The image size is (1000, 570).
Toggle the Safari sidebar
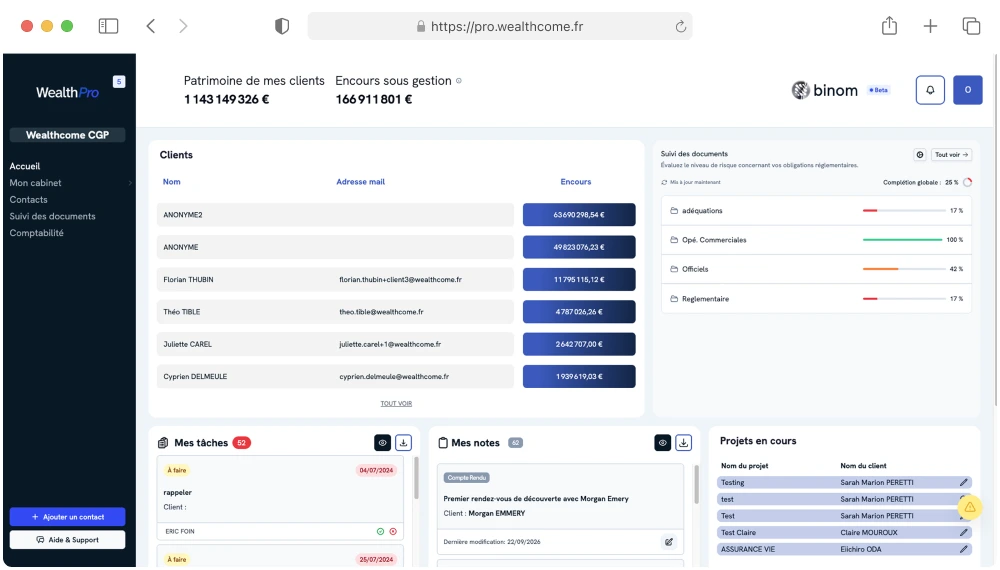108,26
